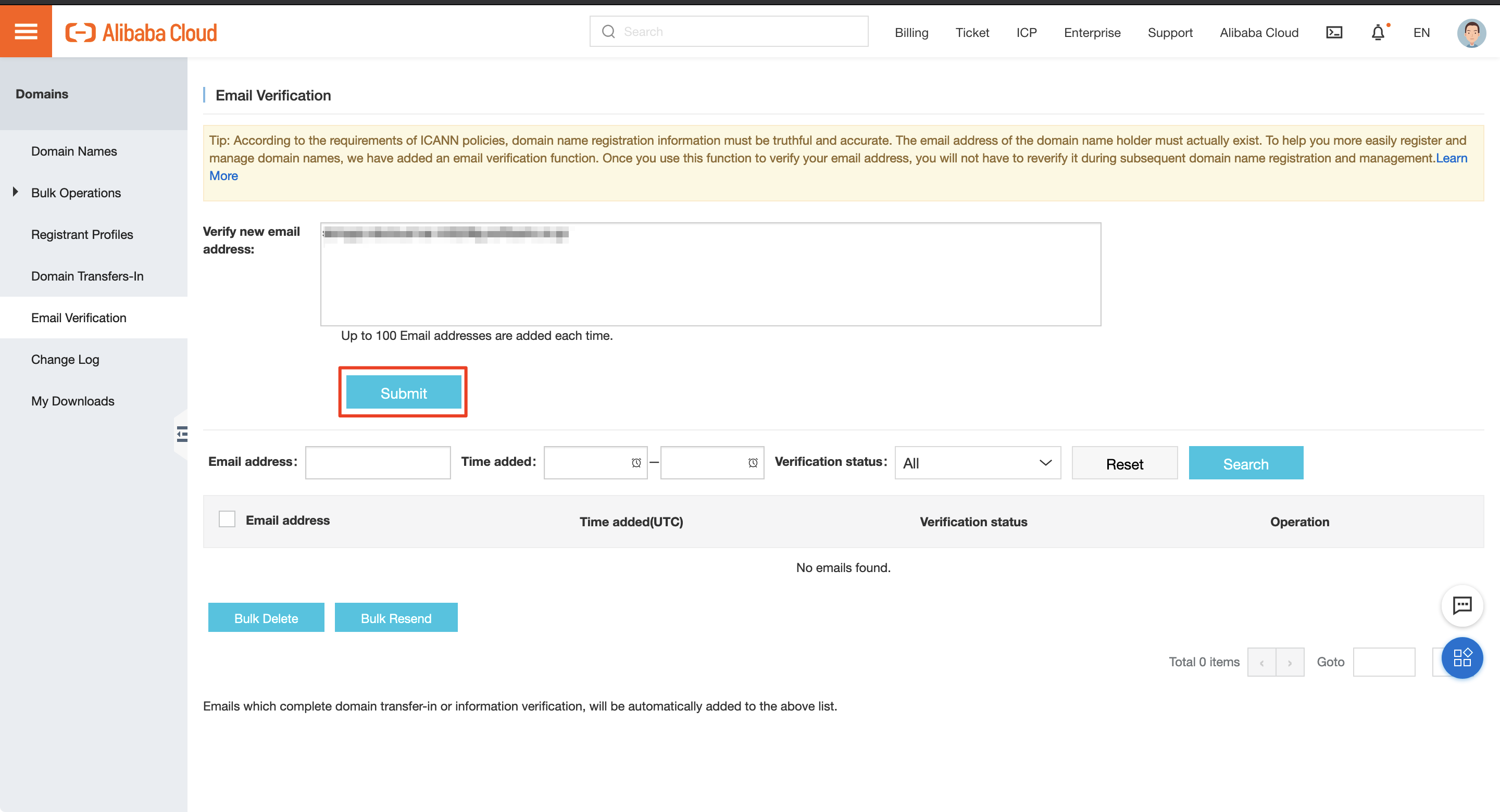Screen dimensions: 1500x812
Task: Open the end time picker clock icon
Action: [752, 463]
